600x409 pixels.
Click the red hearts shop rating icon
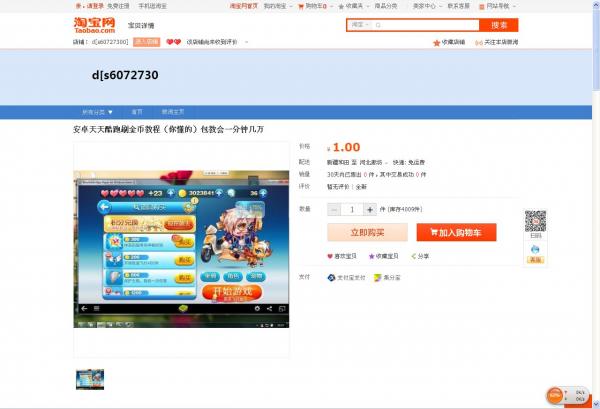(174, 42)
